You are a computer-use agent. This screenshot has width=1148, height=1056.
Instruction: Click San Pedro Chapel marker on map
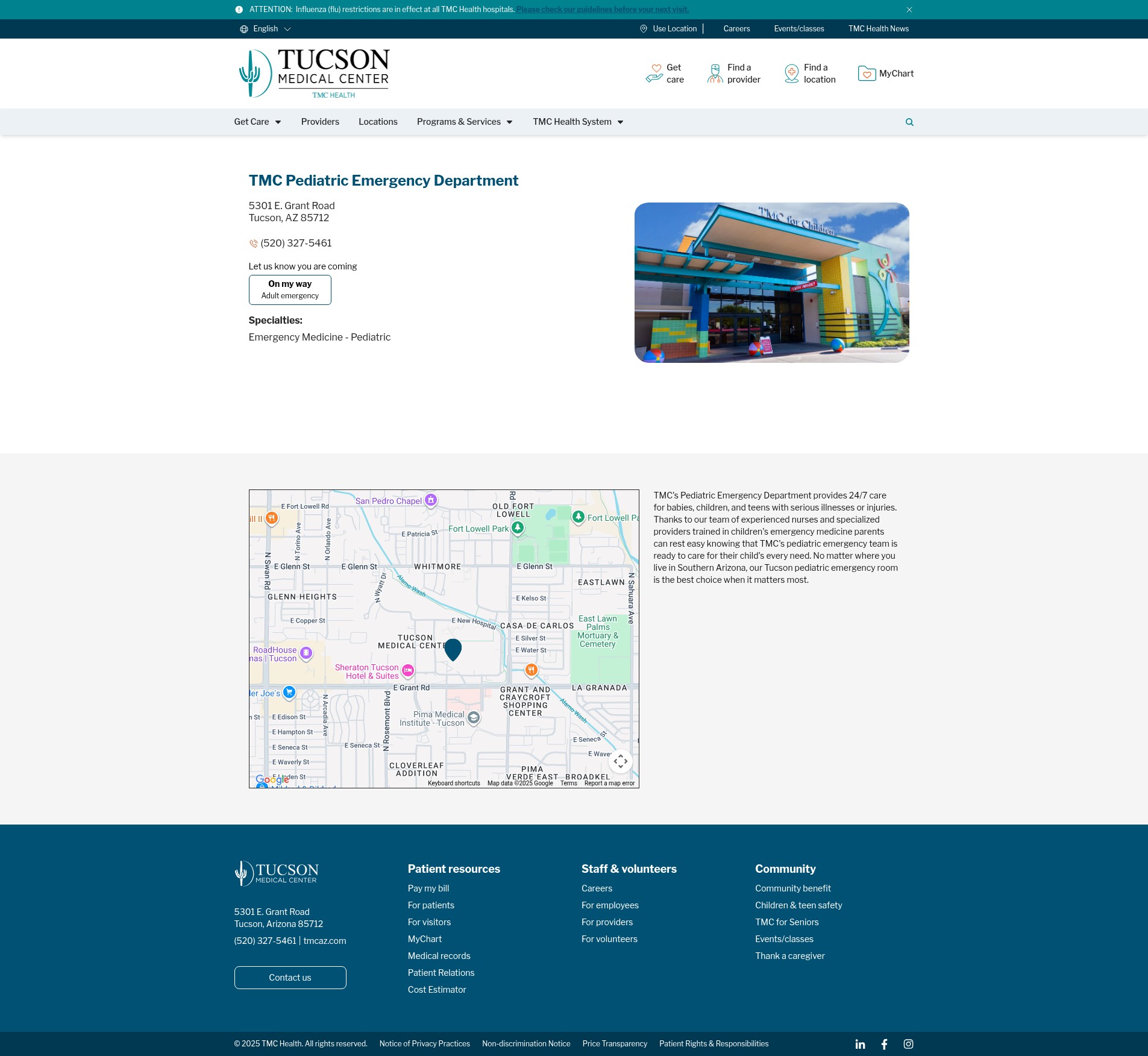pyautogui.click(x=431, y=500)
